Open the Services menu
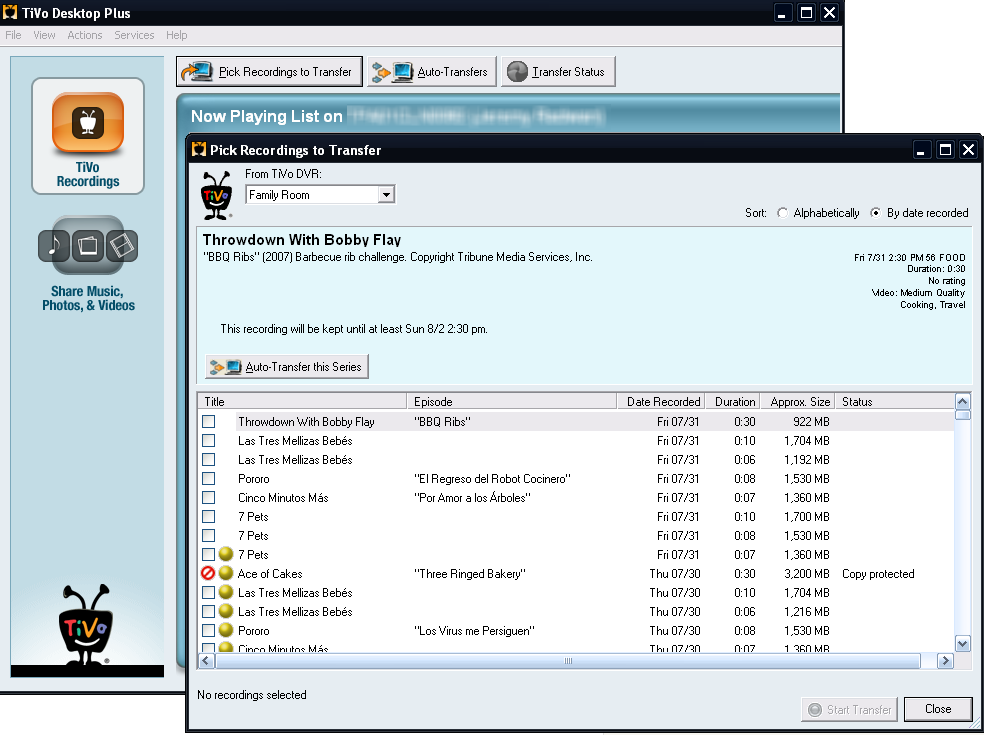Screen dimensions: 987x735 coord(134,35)
